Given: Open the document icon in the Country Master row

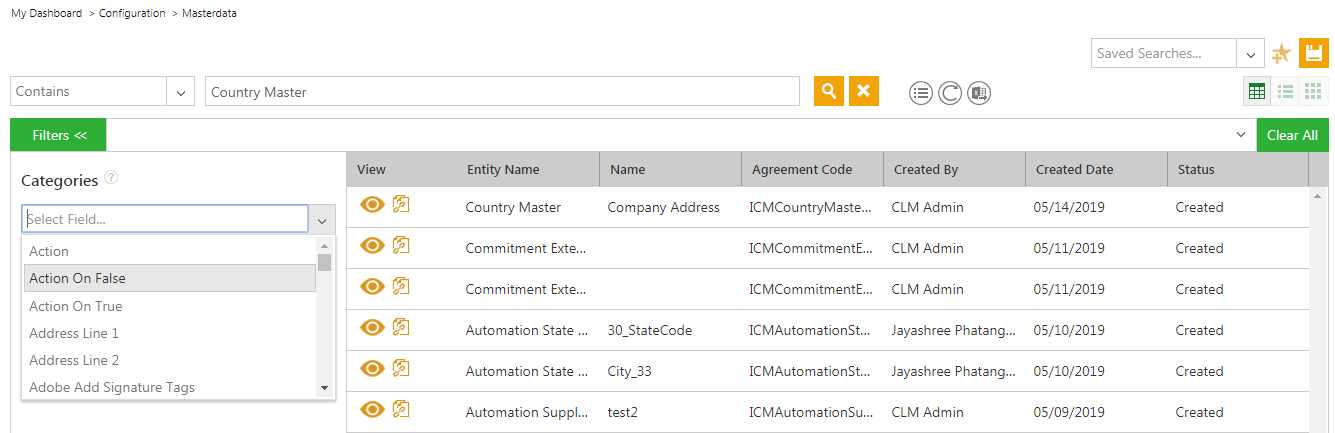Looking at the screenshot, I should coord(401,204).
